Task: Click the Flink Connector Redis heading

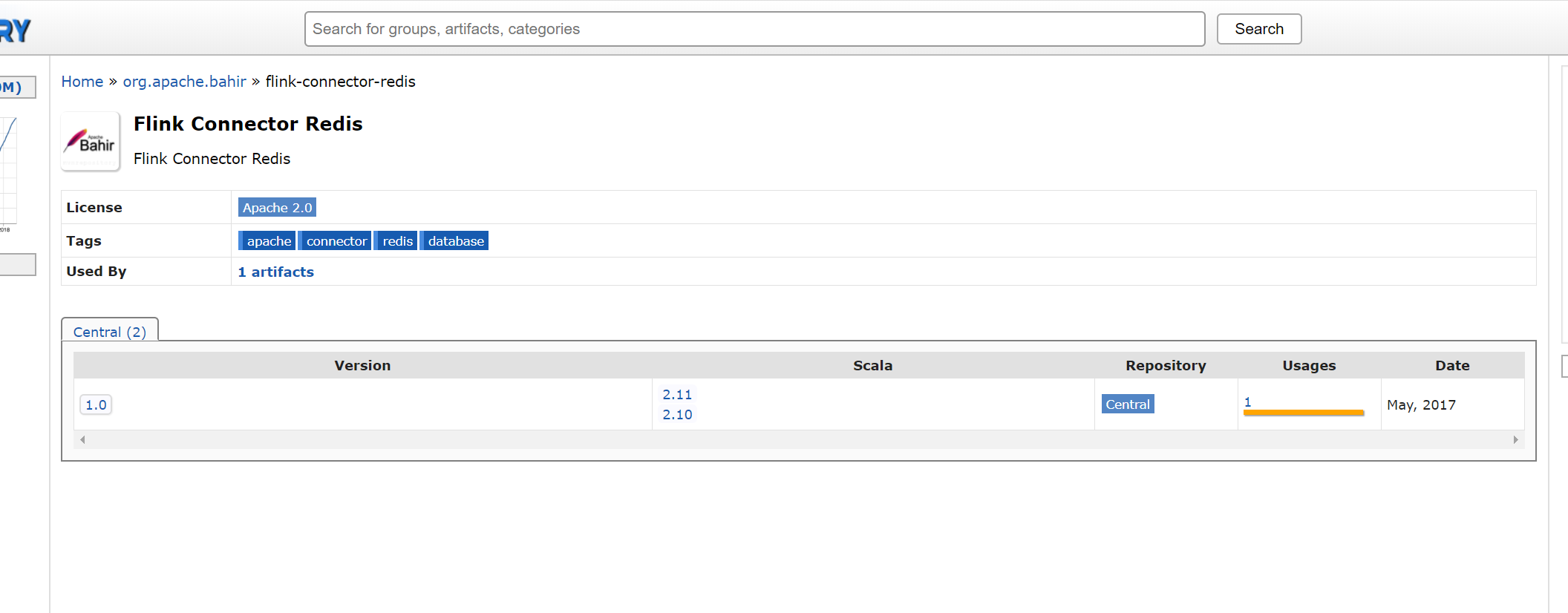Action: coord(248,124)
